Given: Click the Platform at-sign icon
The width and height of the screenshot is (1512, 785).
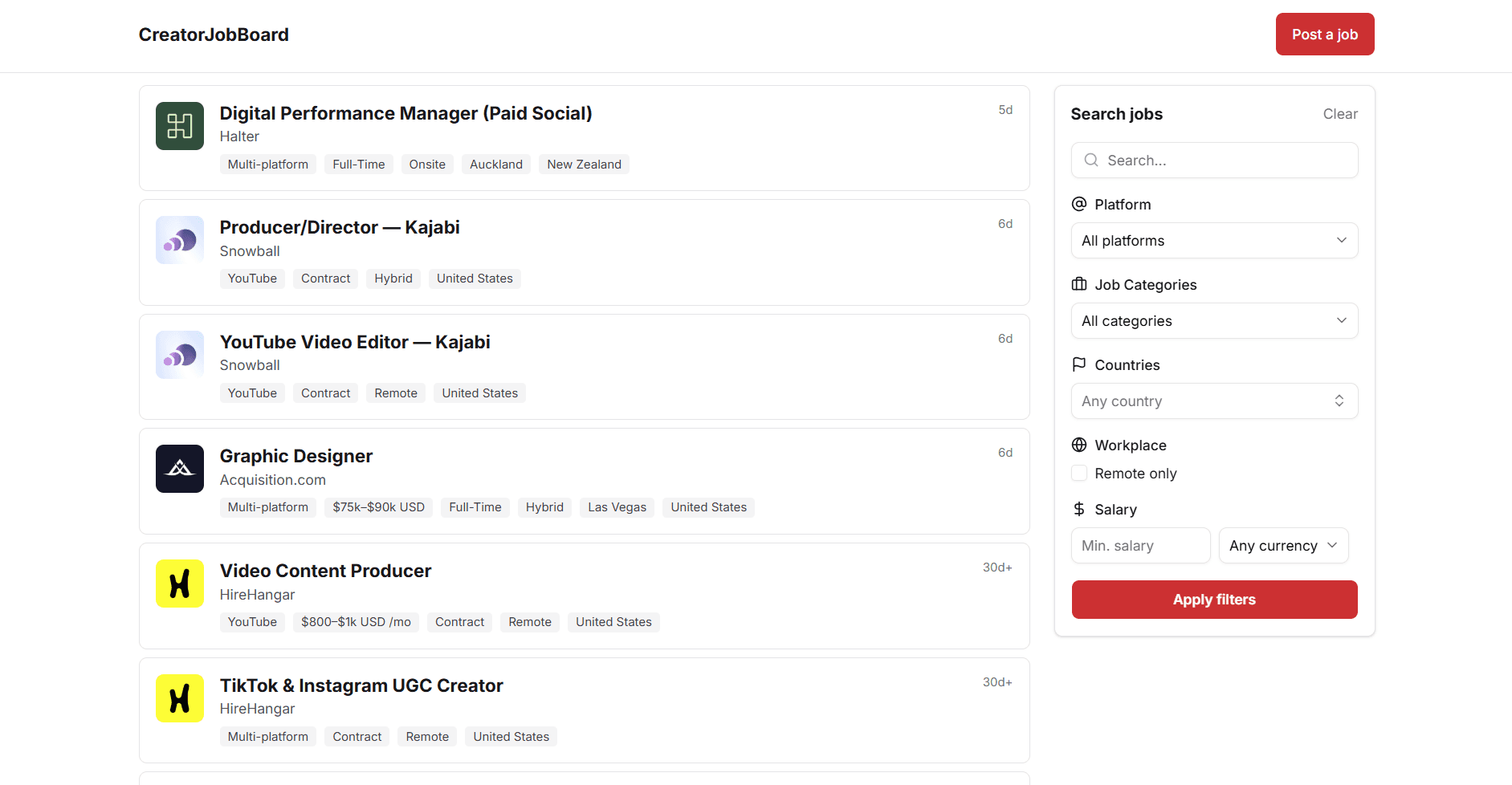Looking at the screenshot, I should 1079,204.
